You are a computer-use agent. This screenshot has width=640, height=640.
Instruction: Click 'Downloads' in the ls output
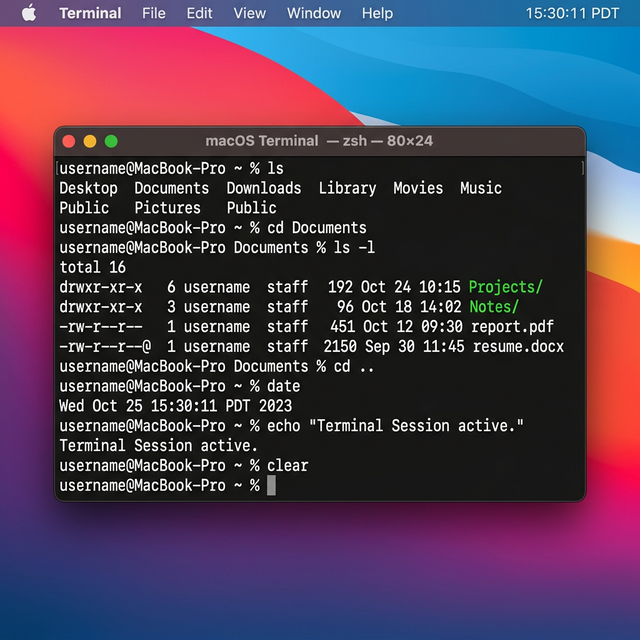pos(264,188)
